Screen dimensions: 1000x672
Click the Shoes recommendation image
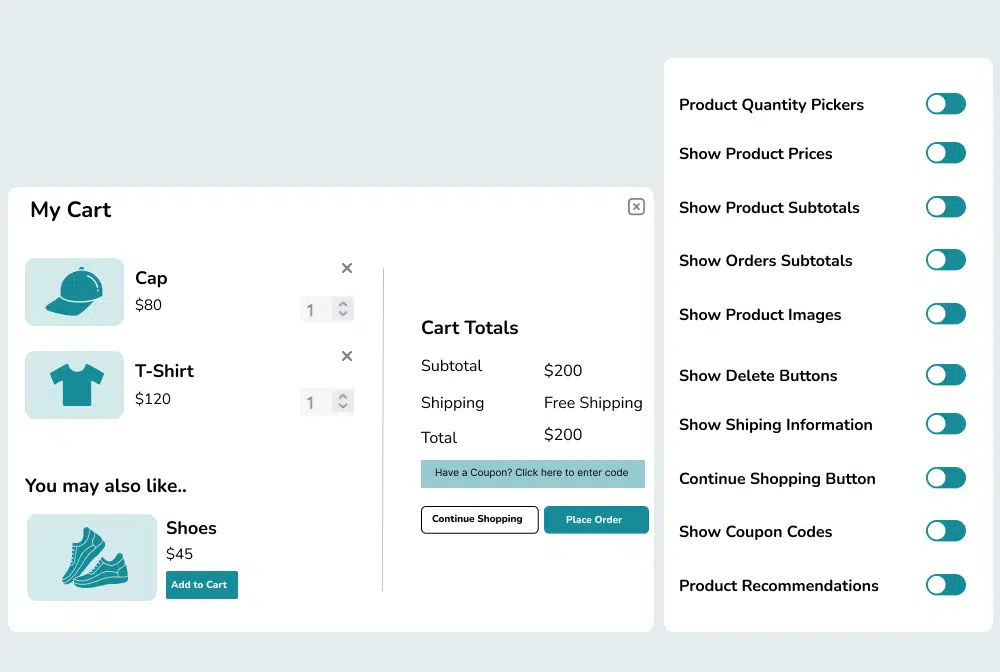(x=92, y=557)
